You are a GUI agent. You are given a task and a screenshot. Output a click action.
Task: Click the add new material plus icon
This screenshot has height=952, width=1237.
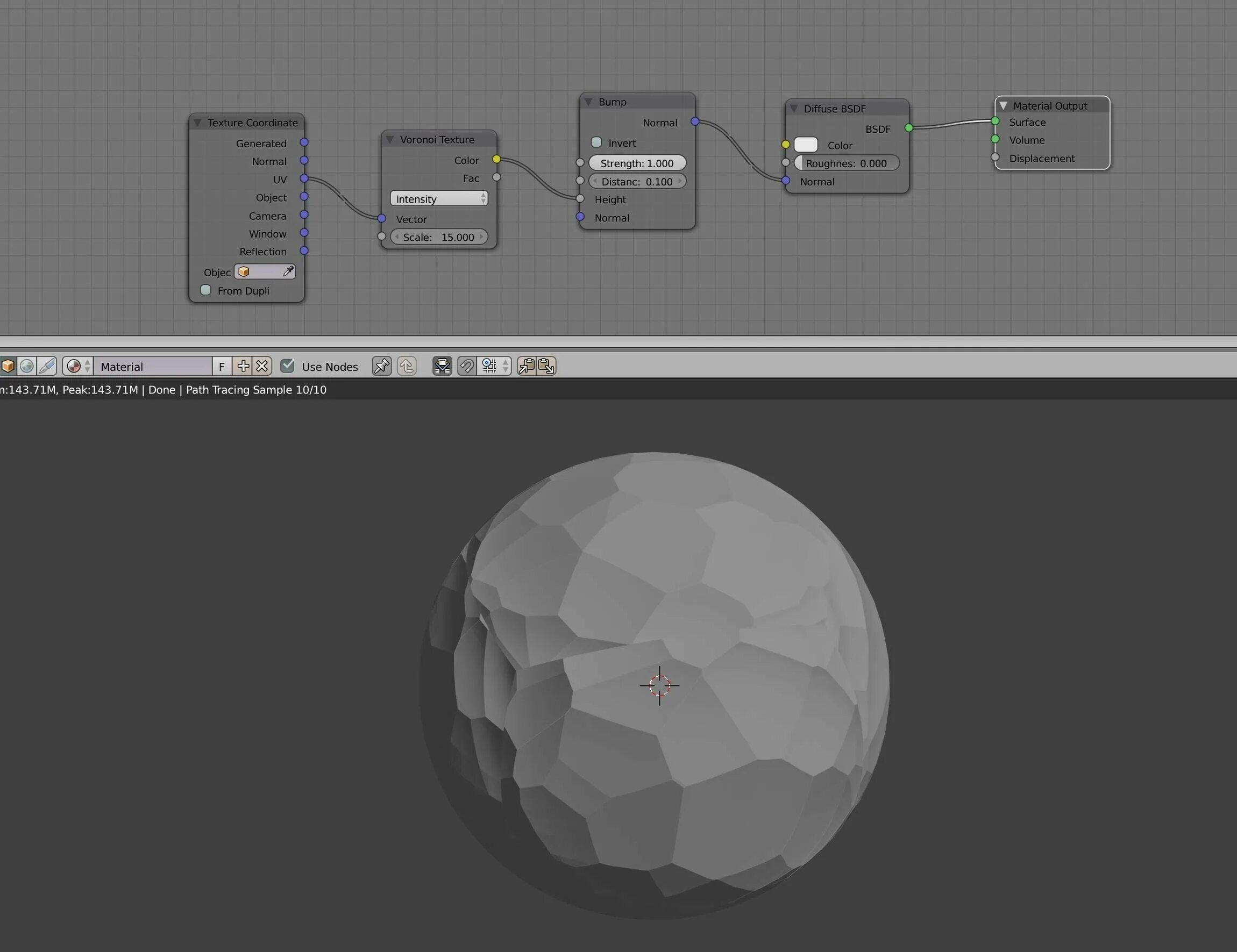pyautogui.click(x=243, y=366)
